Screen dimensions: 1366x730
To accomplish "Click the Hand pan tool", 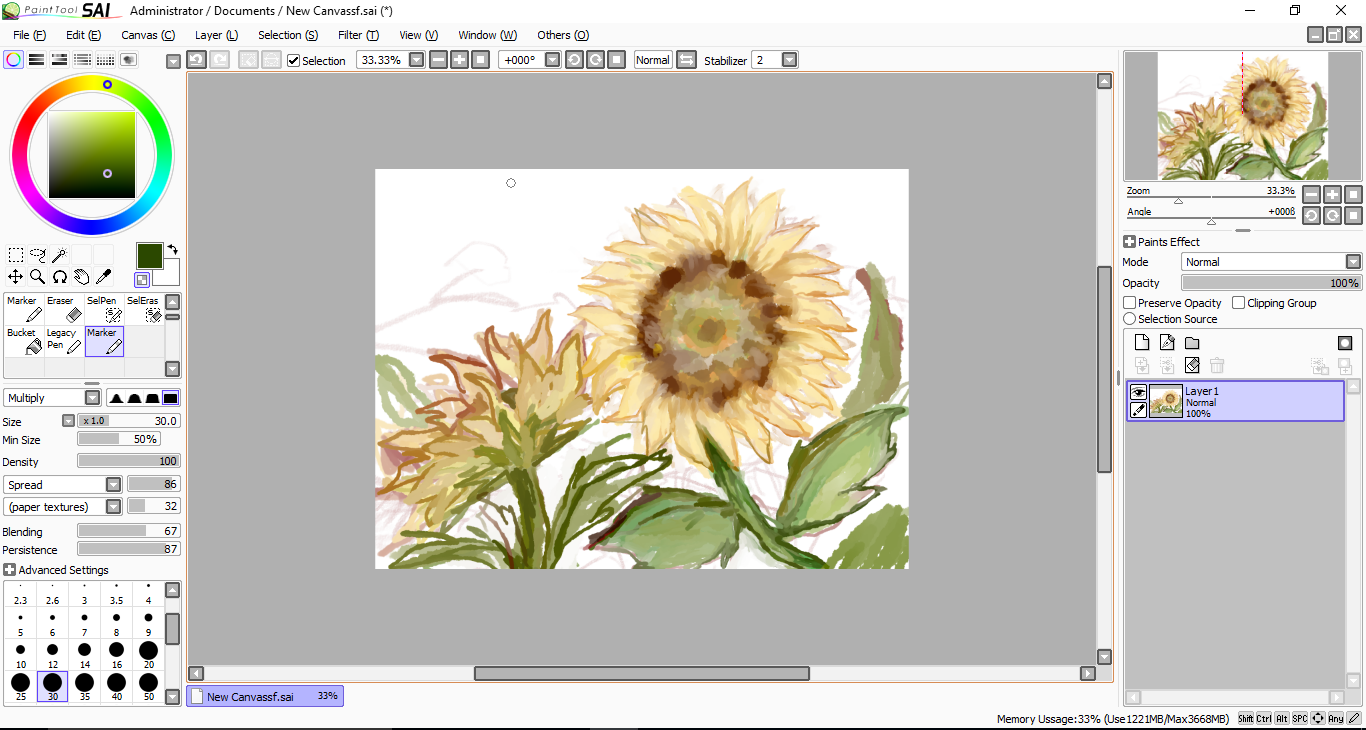I will pos(81,277).
